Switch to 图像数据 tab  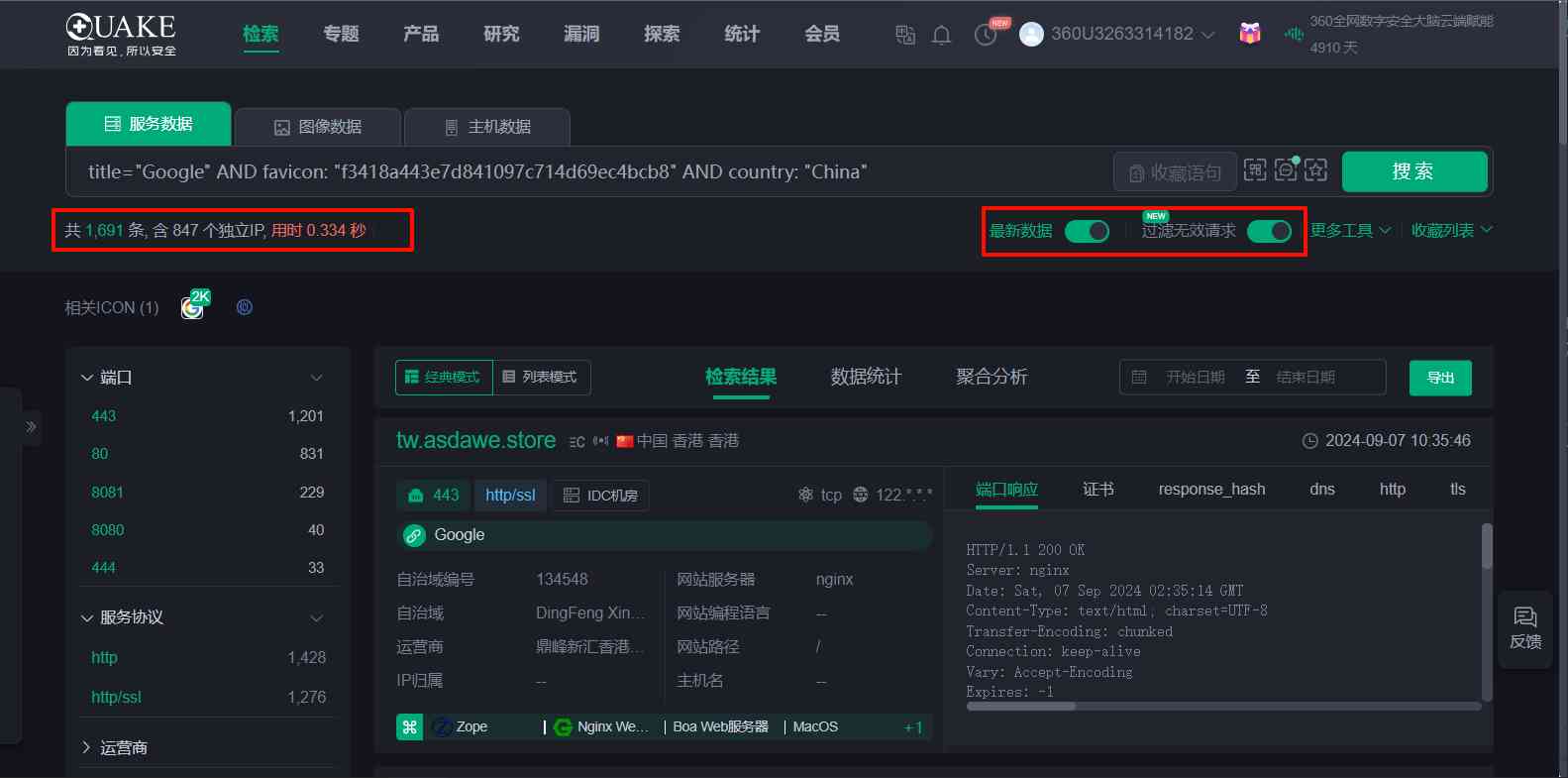click(318, 127)
